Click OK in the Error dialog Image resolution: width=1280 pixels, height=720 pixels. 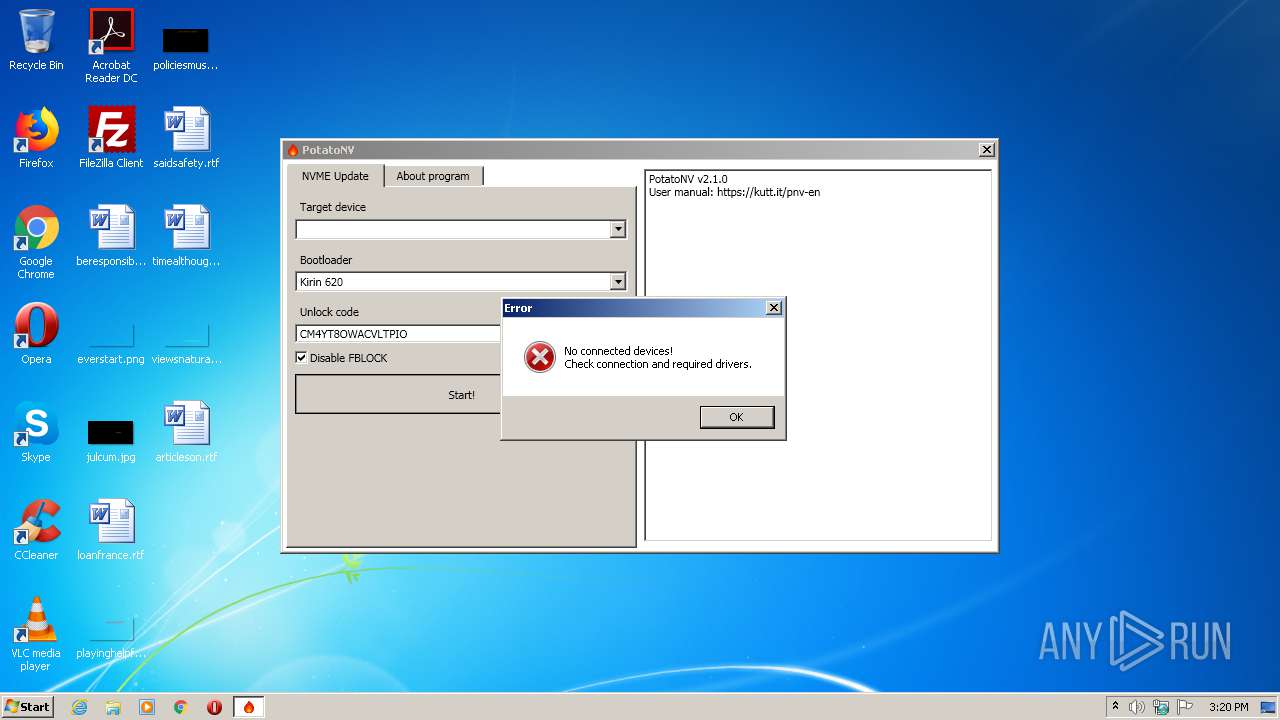(x=737, y=417)
